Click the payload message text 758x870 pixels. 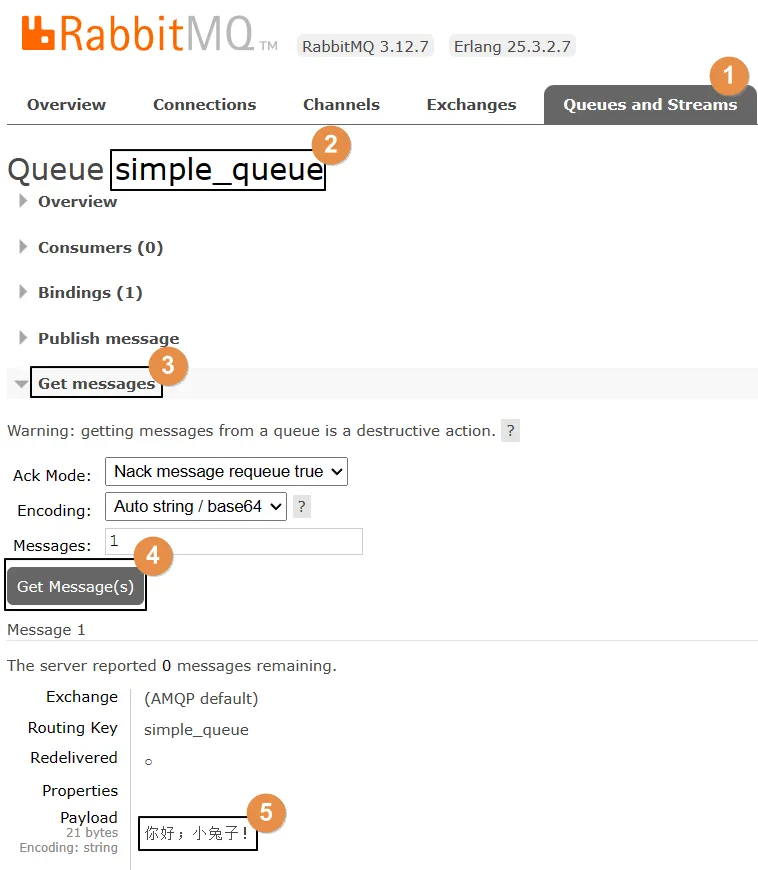click(197, 833)
